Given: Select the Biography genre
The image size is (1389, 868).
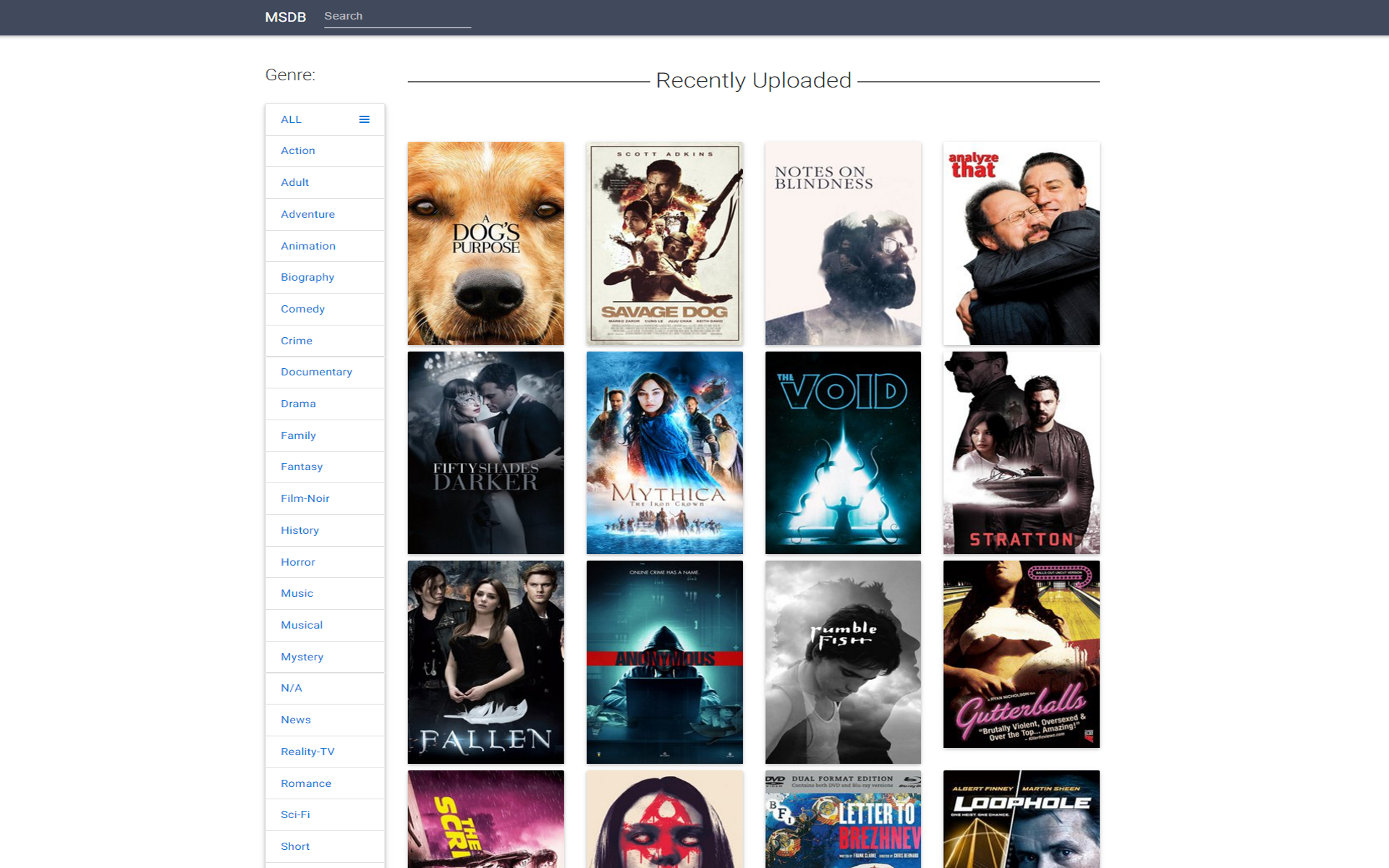Looking at the screenshot, I should pyautogui.click(x=325, y=277).
